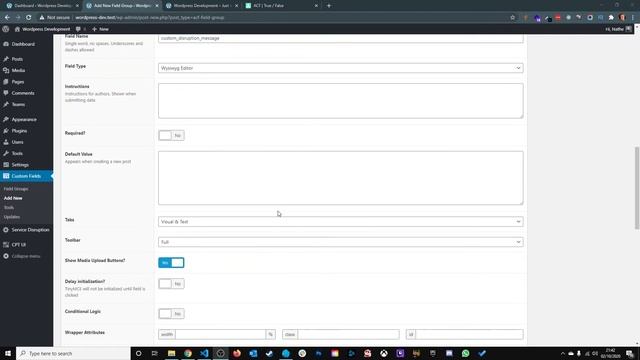Open the Chrome extensions puzzle icon
The height and width of the screenshot is (360, 640).
click(x=611, y=18)
